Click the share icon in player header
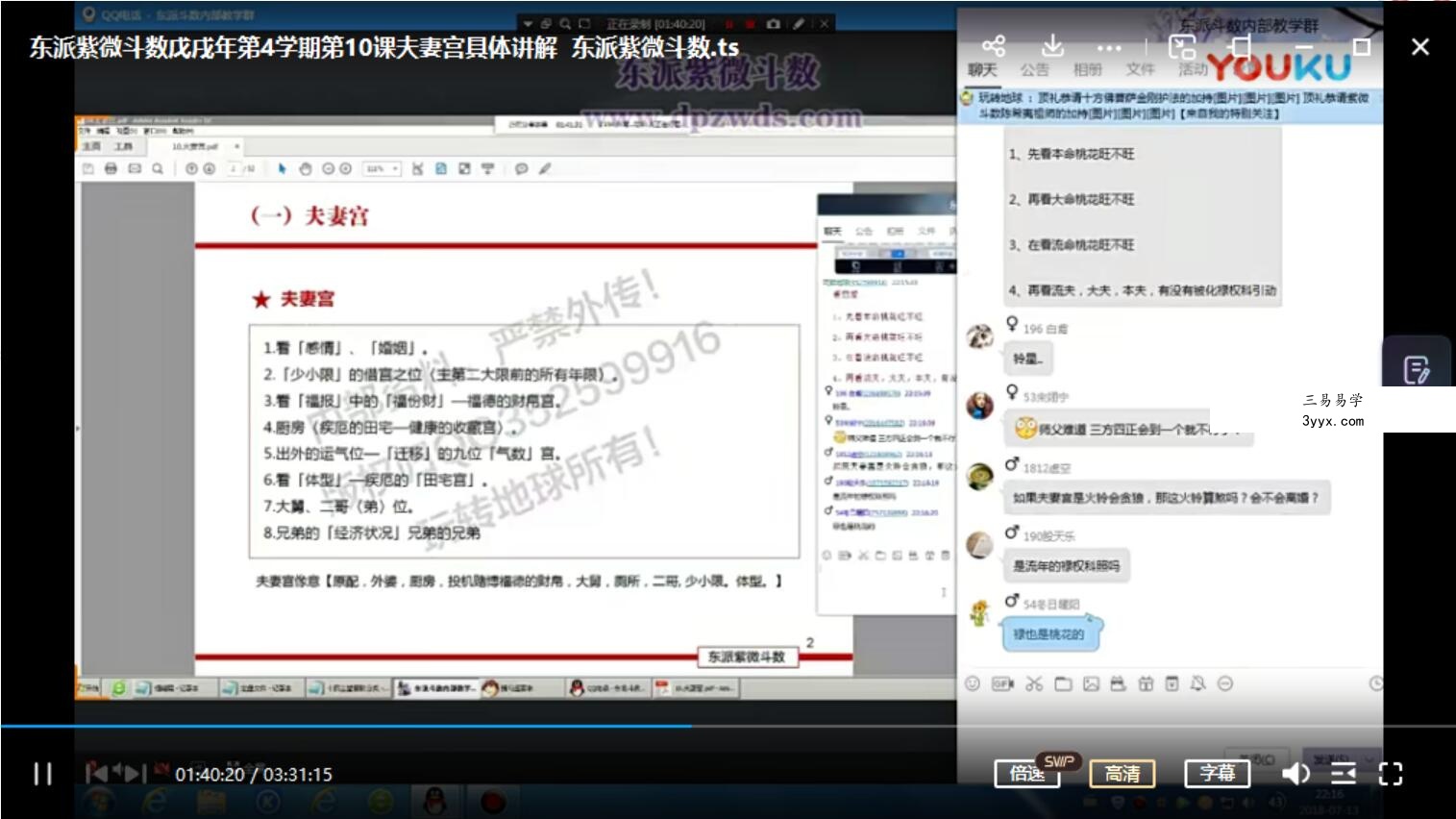 (994, 46)
